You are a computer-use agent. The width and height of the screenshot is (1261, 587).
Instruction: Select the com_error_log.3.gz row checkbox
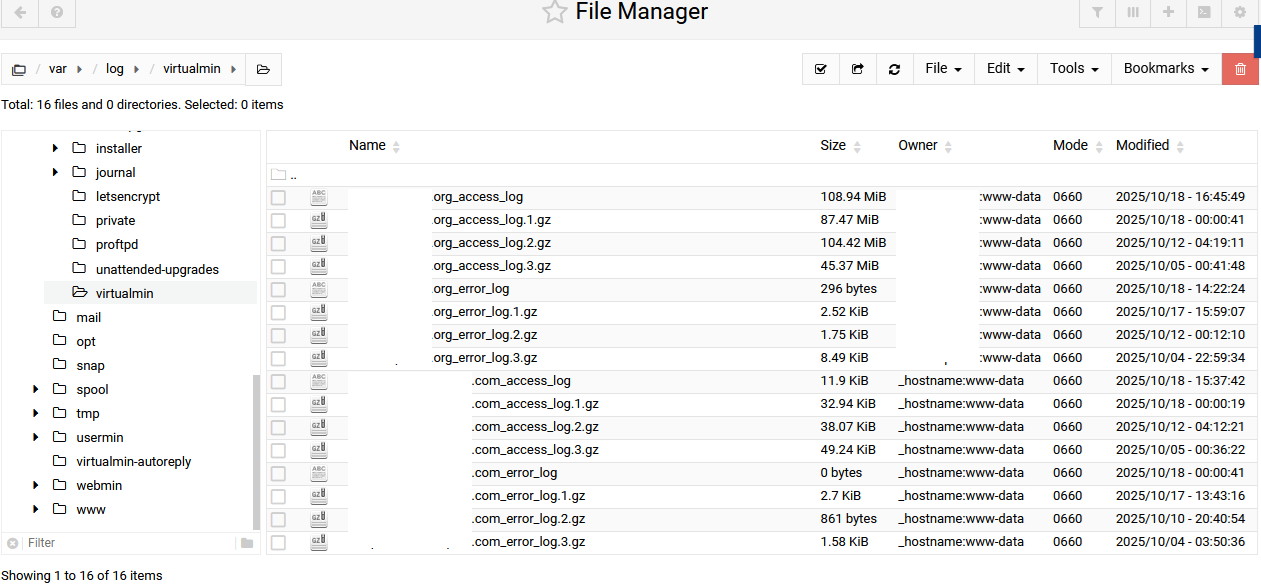[x=278, y=542]
